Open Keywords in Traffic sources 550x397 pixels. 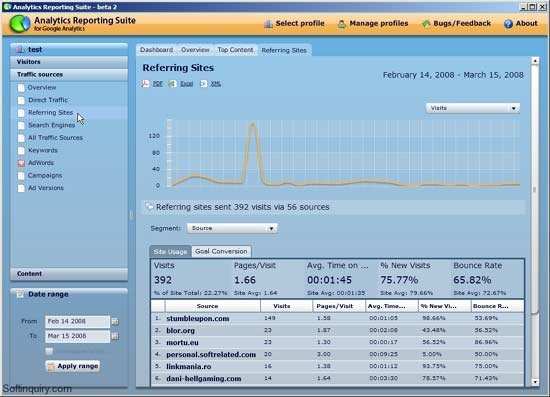pyautogui.click(x=43, y=150)
